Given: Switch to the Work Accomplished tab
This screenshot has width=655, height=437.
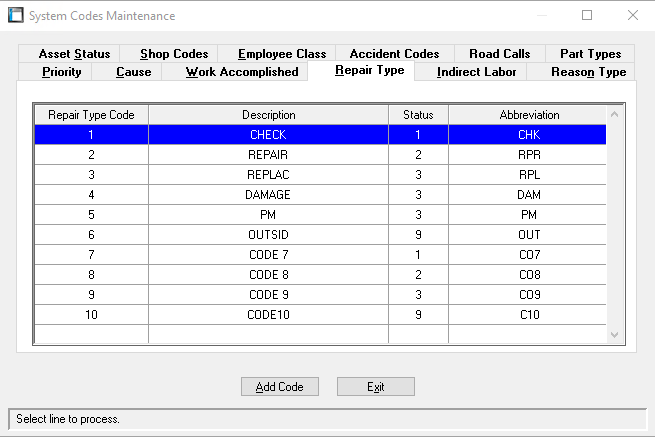Looking at the screenshot, I should point(242,72).
